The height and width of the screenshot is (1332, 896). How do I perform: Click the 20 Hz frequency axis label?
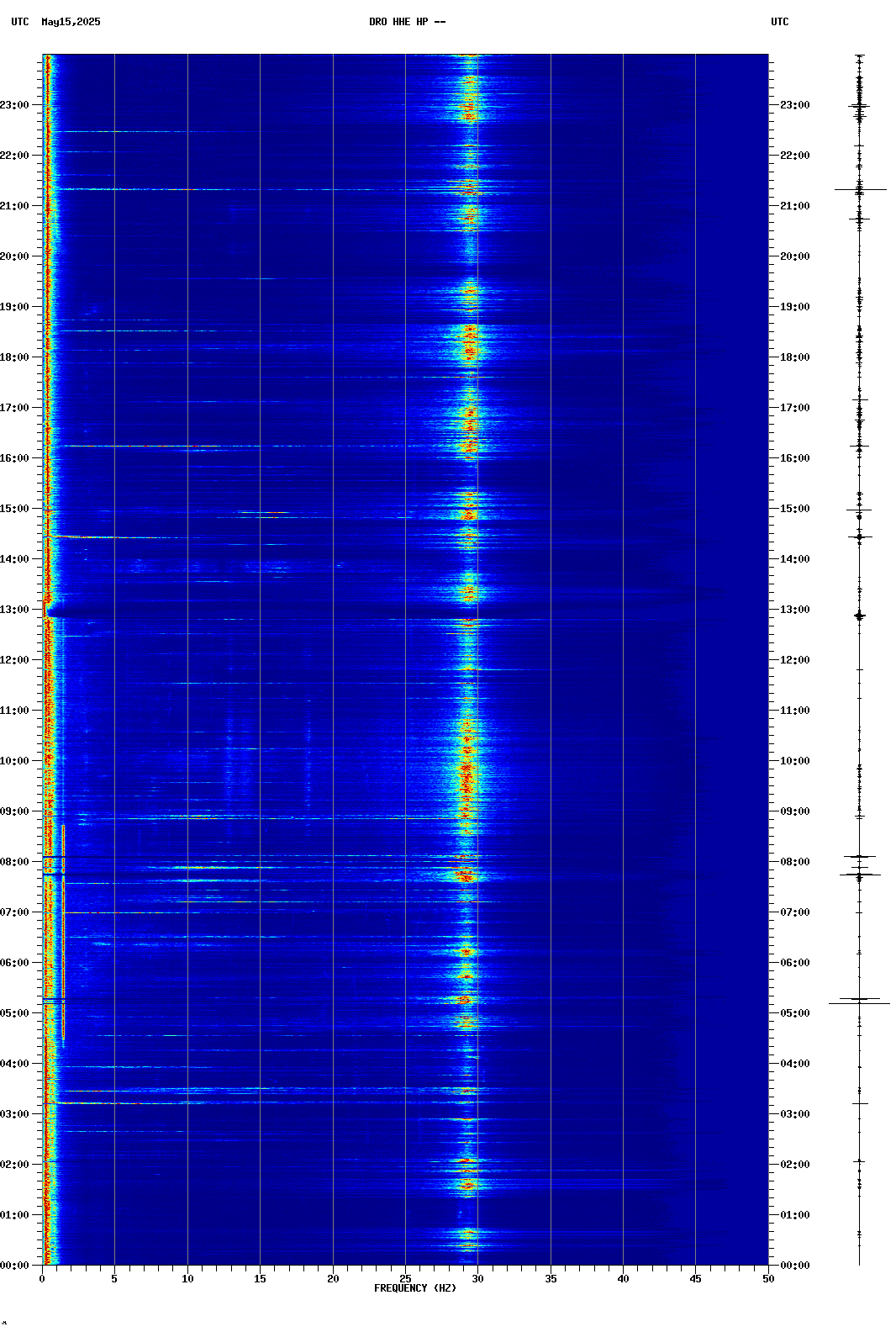[x=333, y=1279]
